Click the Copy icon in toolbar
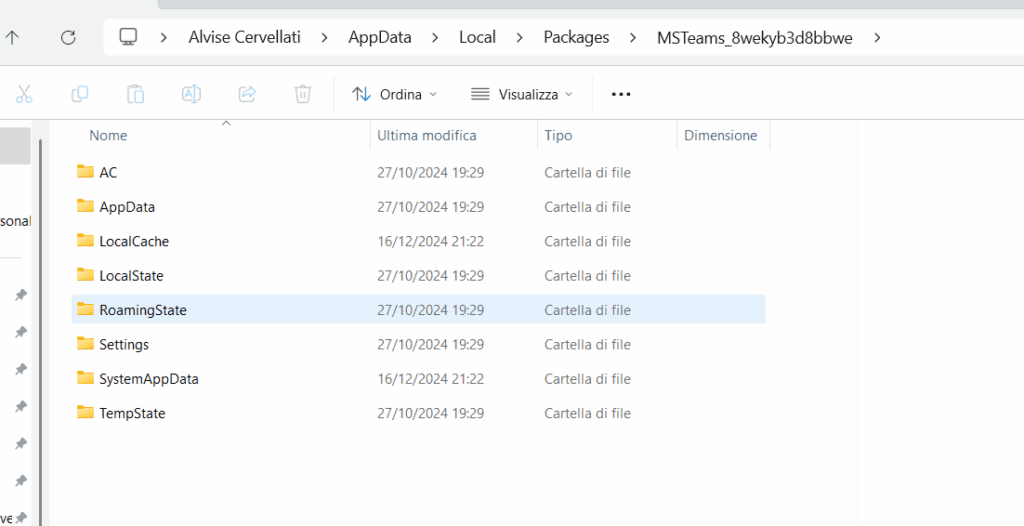 coord(80,94)
